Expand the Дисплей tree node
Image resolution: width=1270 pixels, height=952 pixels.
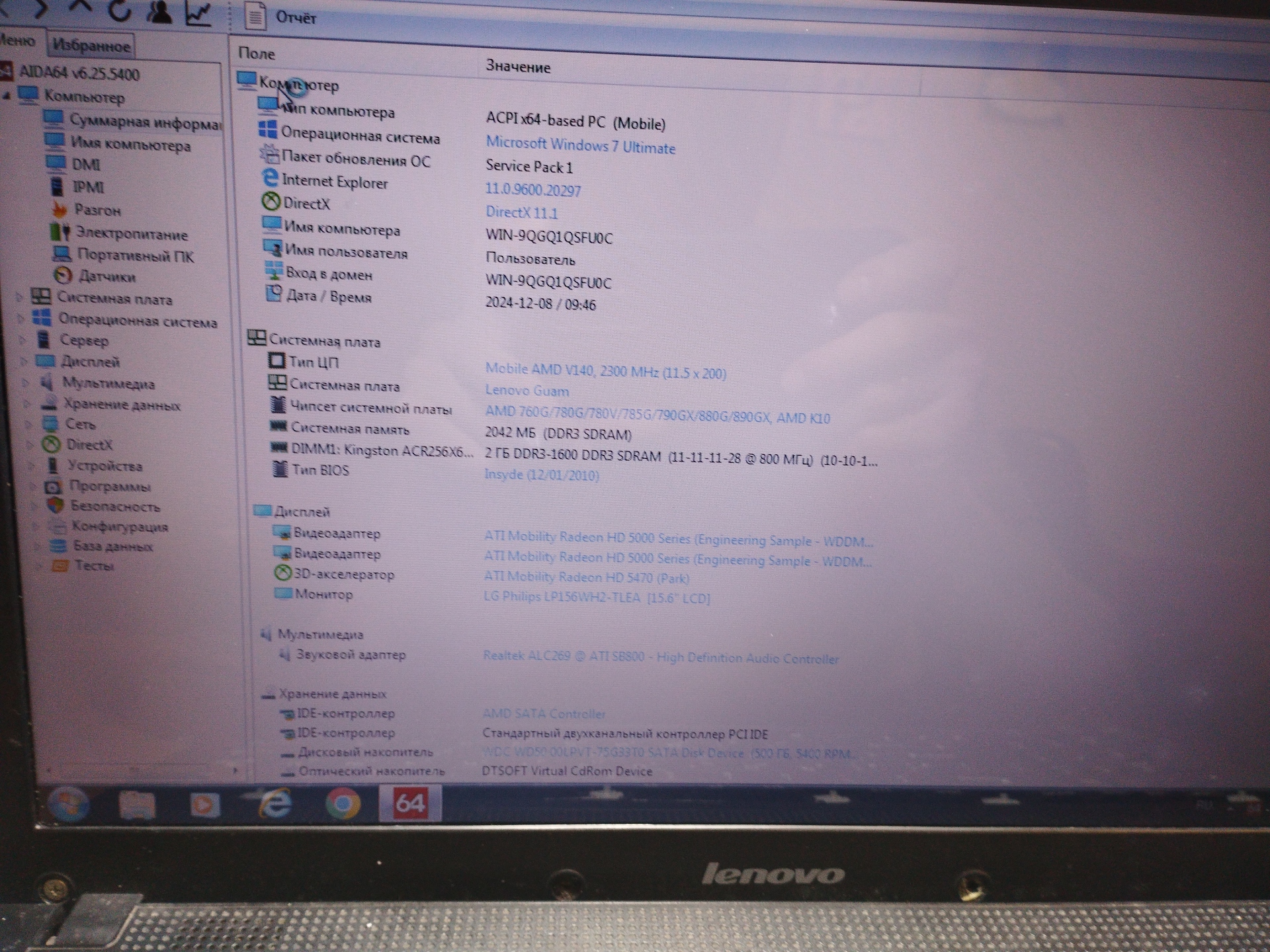(24, 361)
